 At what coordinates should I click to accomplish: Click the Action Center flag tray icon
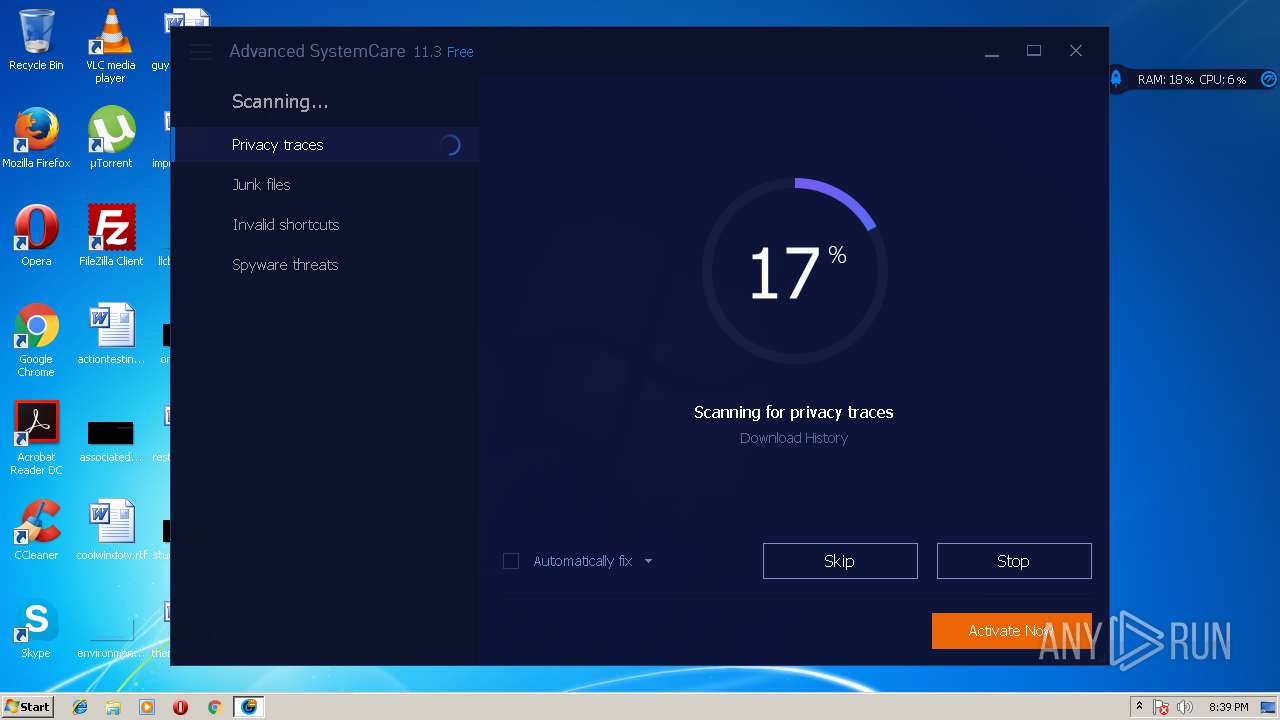click(x=1161, y=707)
